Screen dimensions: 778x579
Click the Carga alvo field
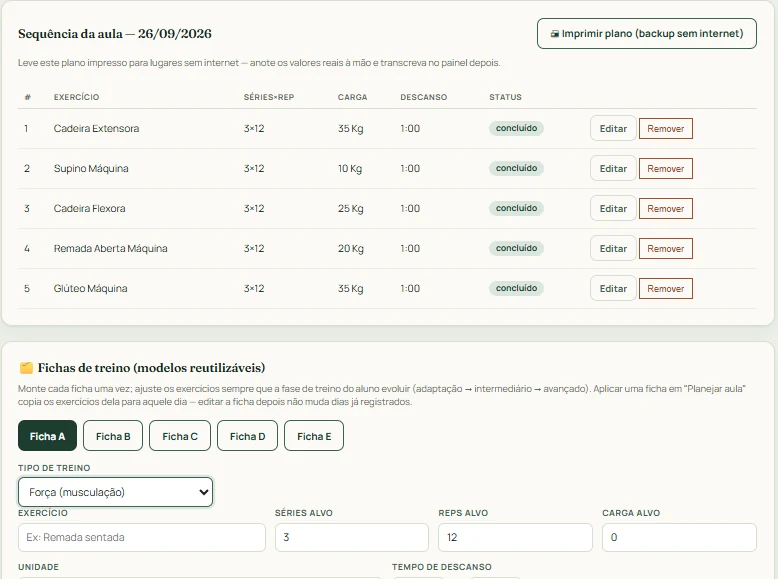(x=679, y=537)
